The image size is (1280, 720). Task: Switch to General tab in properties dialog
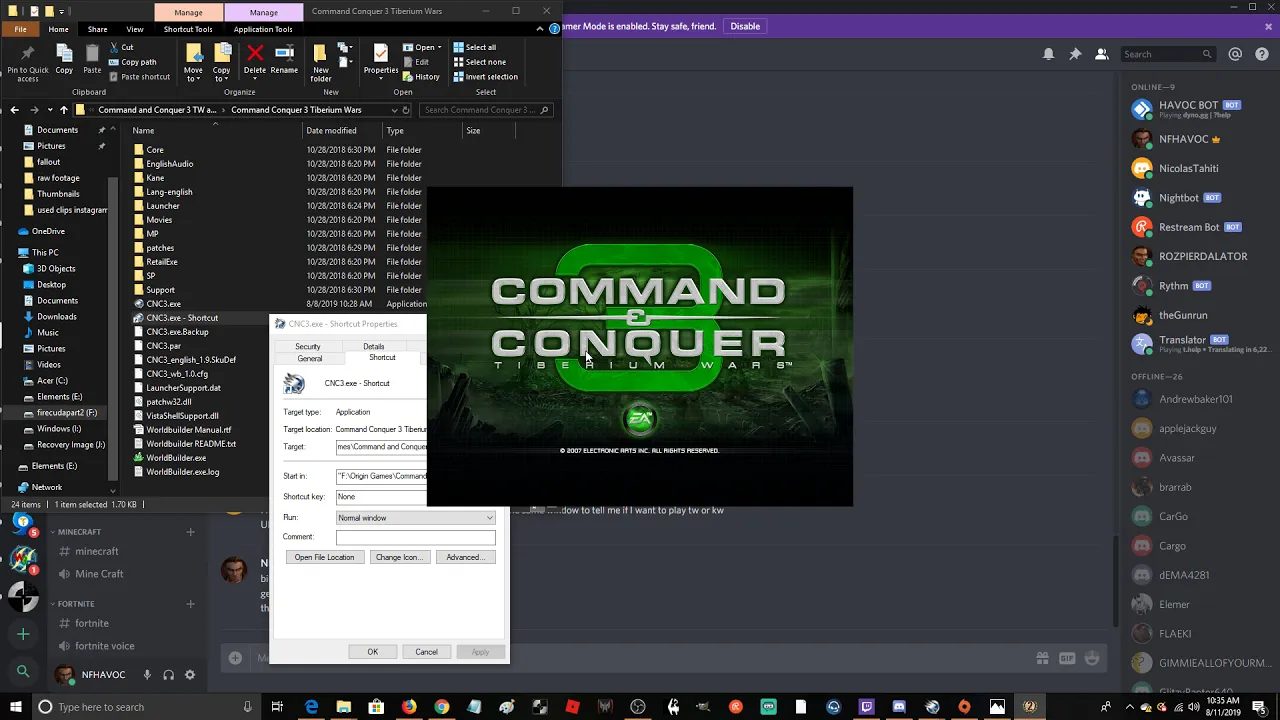point(310,358)
